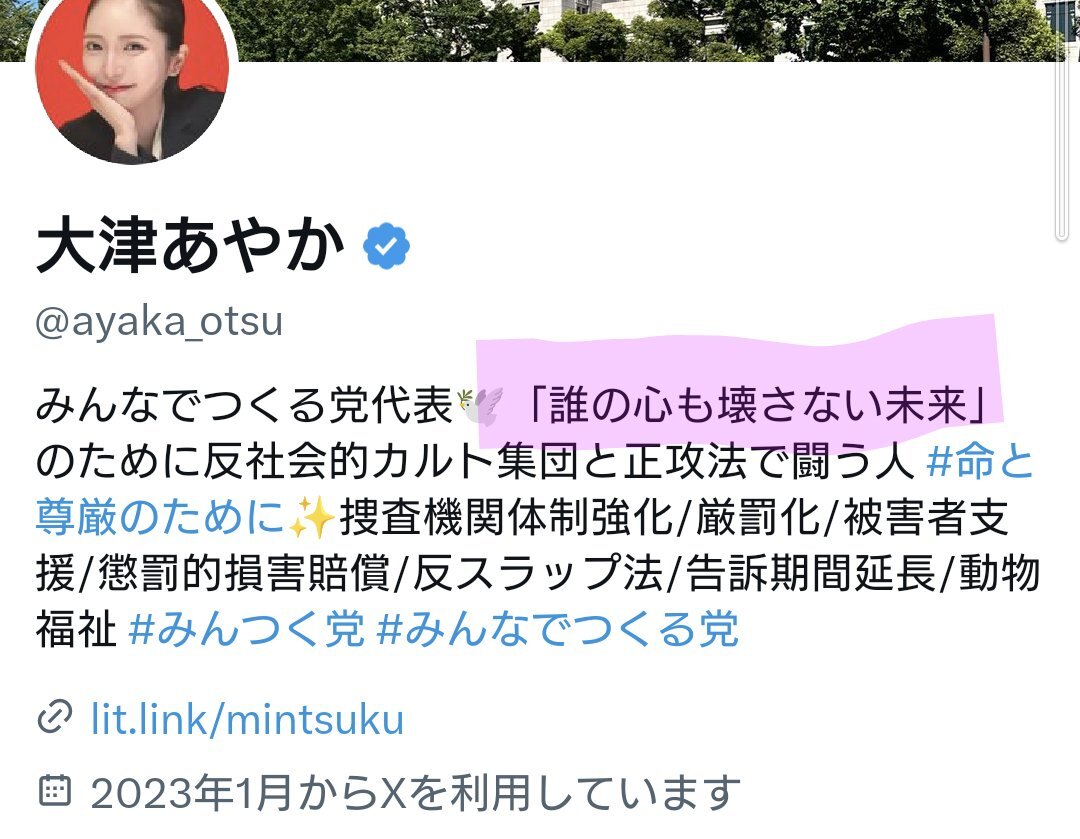Viewport: 1080px width, 839px height.
Task: Click the 懲罰的損害賠償 phrase in the bio
Action: (x=244, y=573)
